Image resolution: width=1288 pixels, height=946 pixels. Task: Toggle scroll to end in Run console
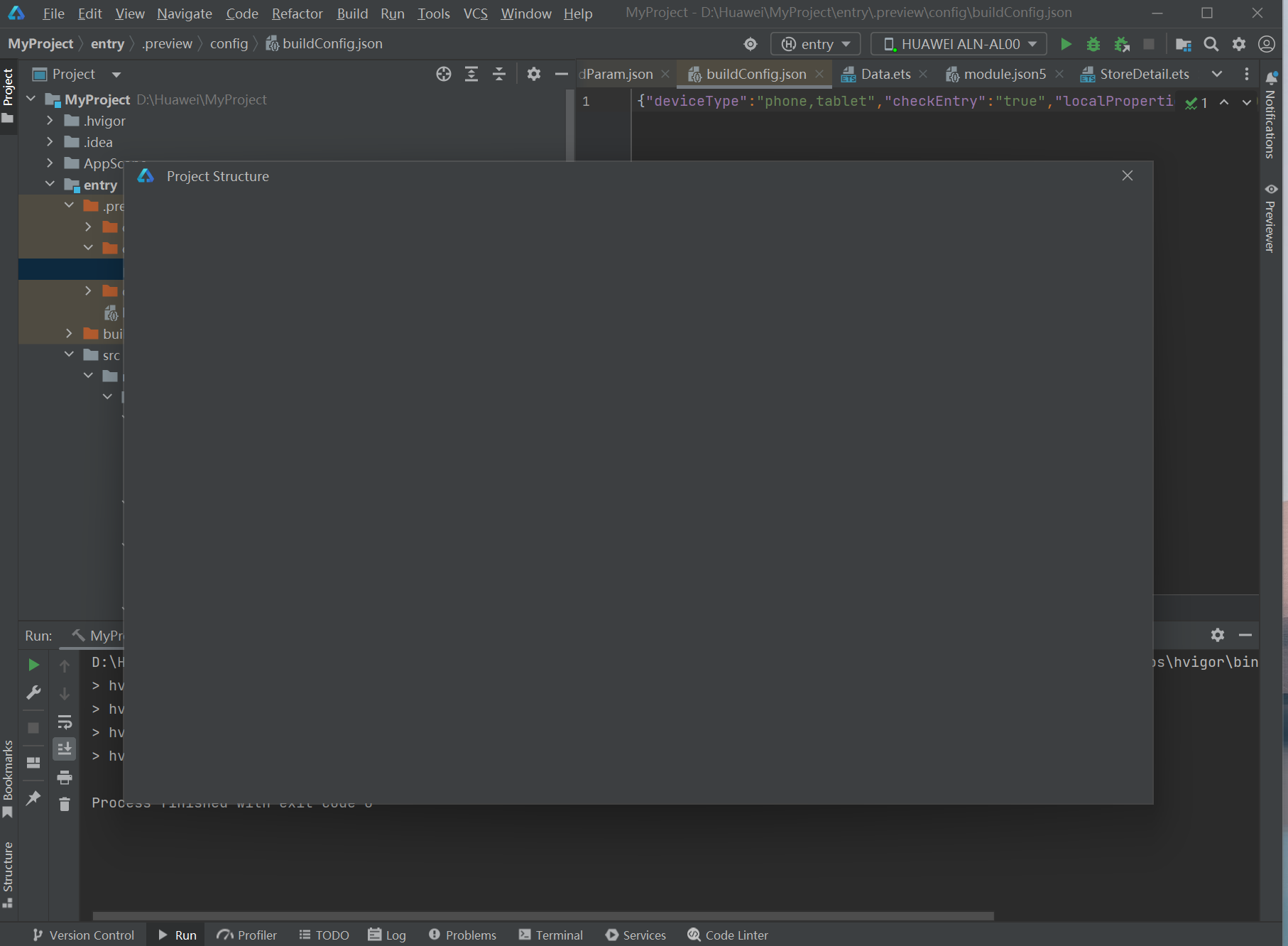(65, 749)
